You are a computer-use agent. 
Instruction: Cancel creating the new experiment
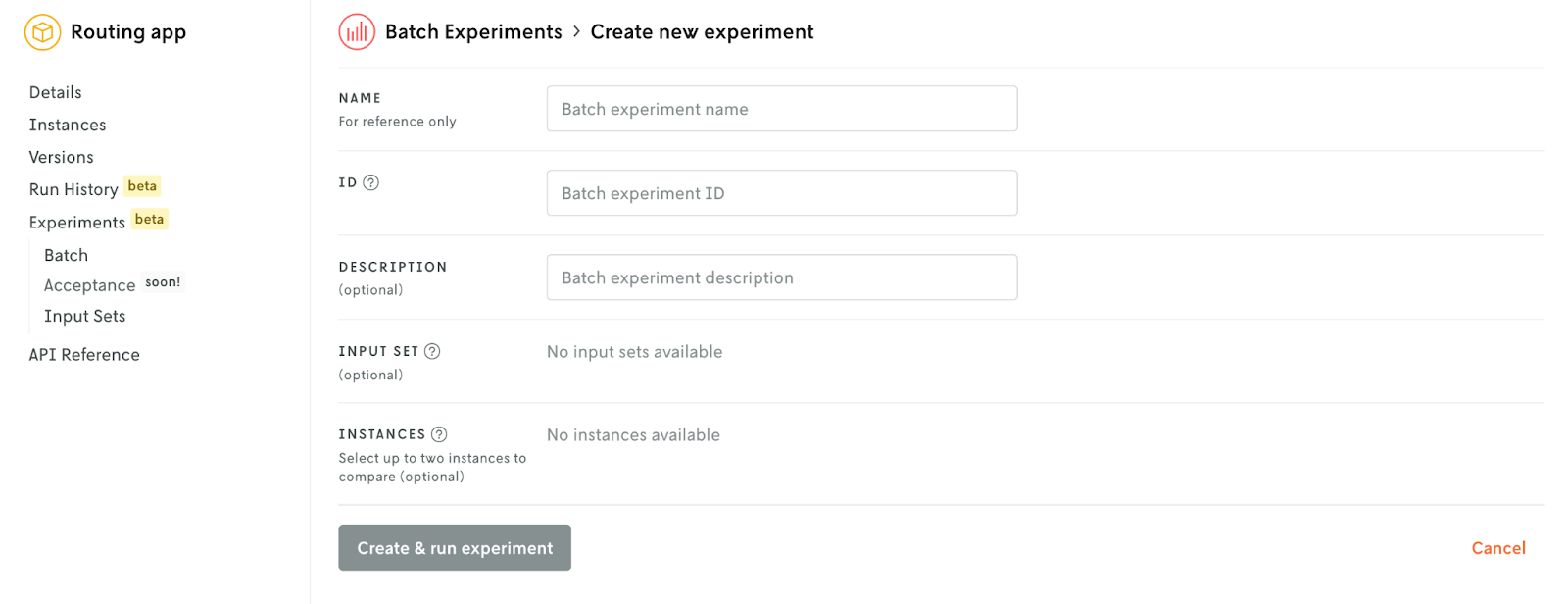(1497, 548)
